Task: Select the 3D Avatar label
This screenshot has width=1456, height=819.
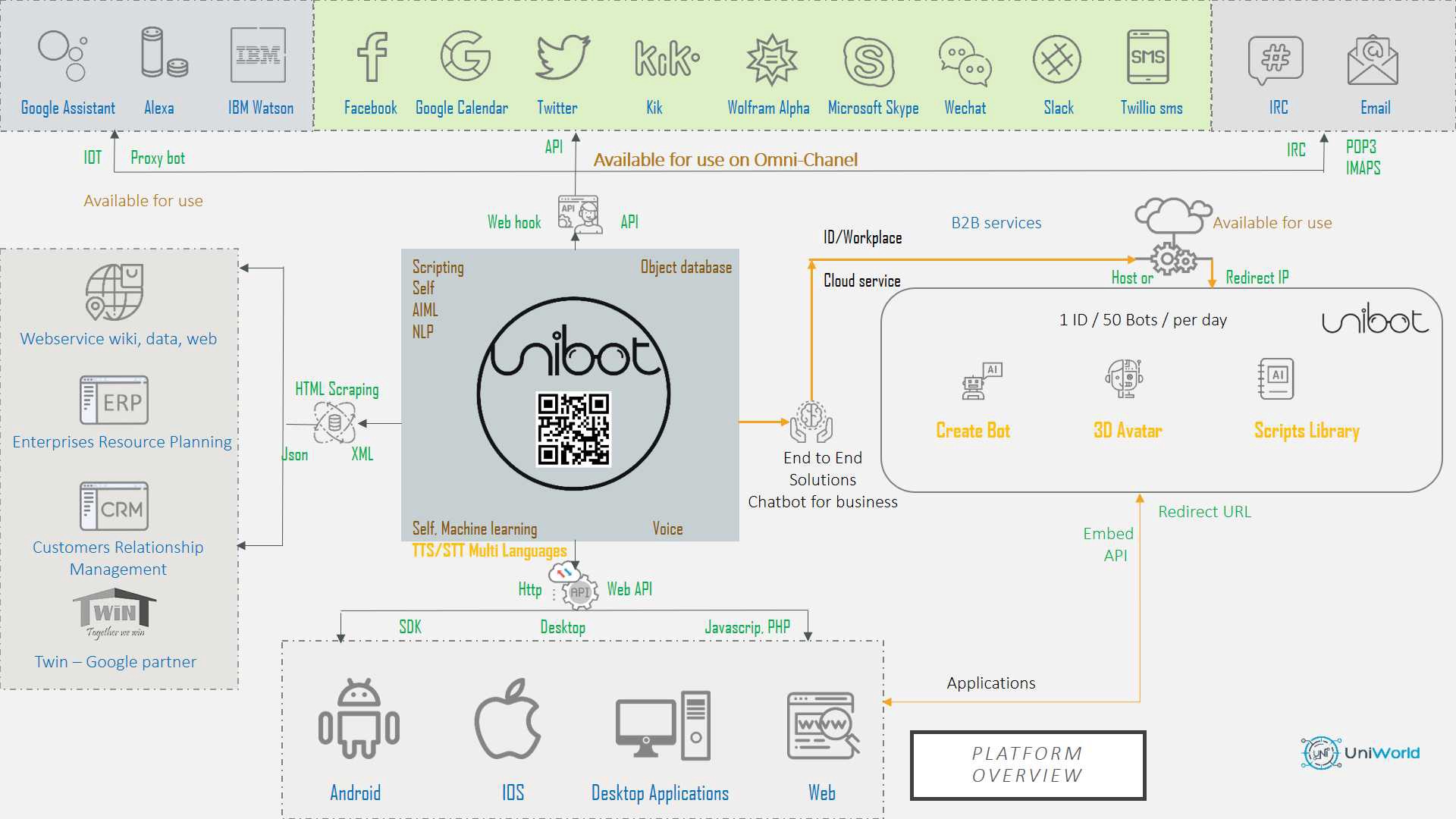Action: point(1128,431)
